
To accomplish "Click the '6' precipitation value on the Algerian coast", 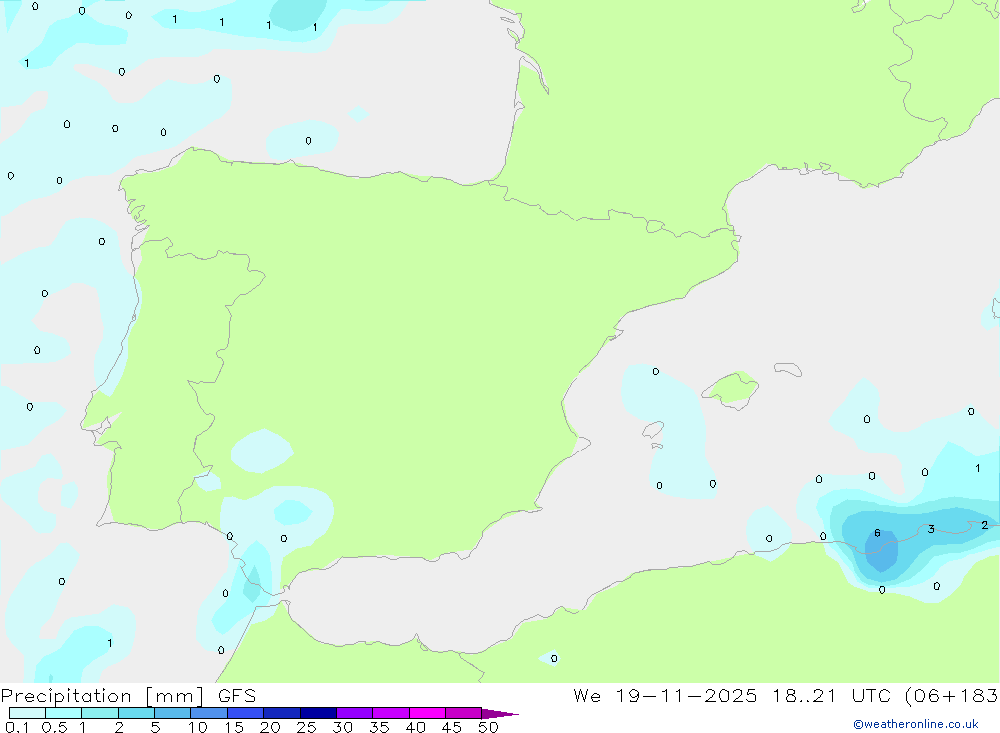I will [878, 533].
